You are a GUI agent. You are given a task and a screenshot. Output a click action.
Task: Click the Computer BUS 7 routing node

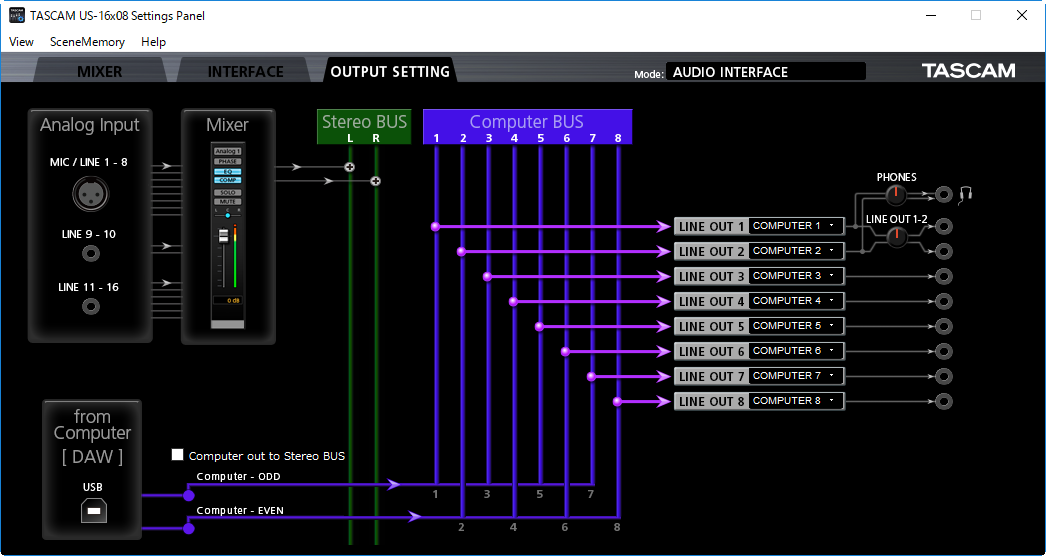tap(591, 376)
